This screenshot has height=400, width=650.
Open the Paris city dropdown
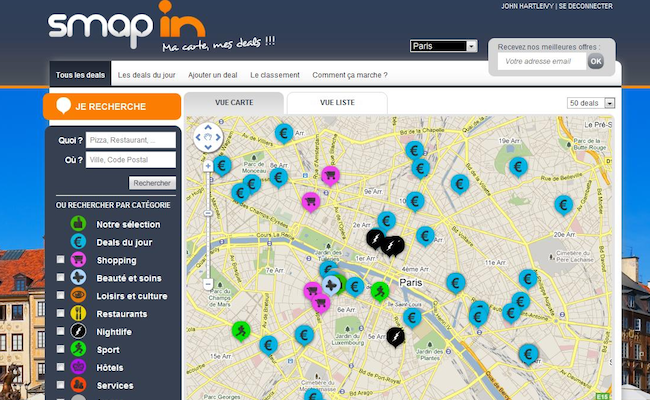tap(443, 46)
